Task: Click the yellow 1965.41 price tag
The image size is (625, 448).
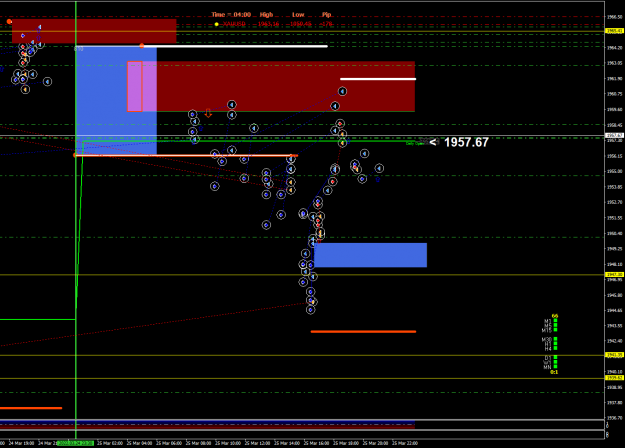Action: point(614,31)
